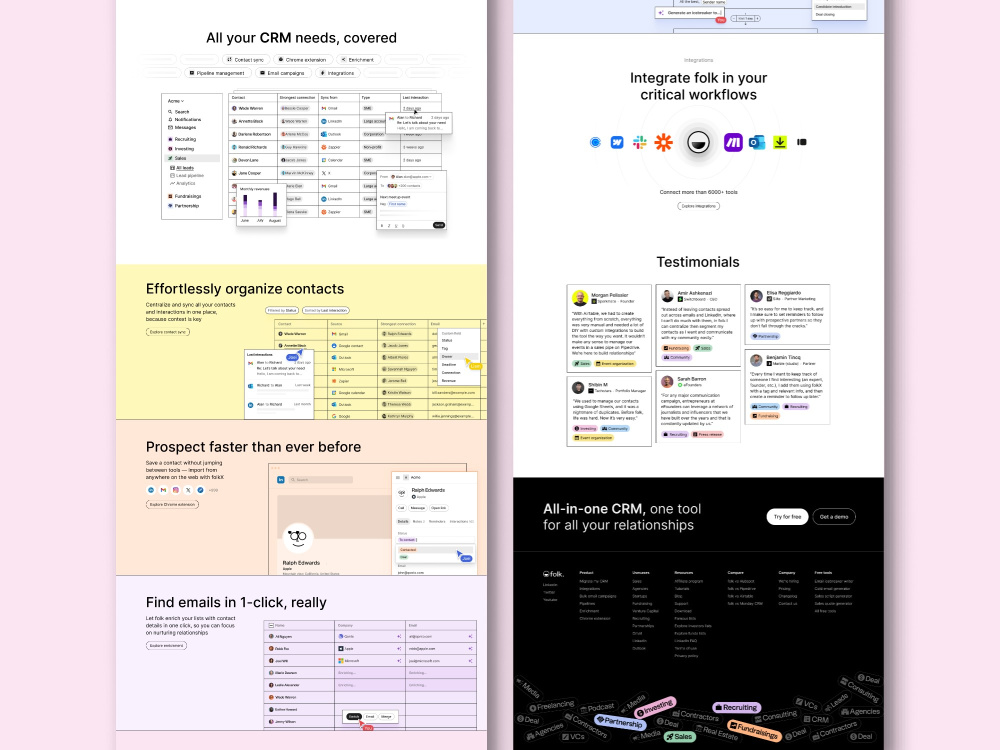Viewport: 1000px width, 750px height.
Task: Open Lead pipeline view in sidebar mockup
Action: 187,175
